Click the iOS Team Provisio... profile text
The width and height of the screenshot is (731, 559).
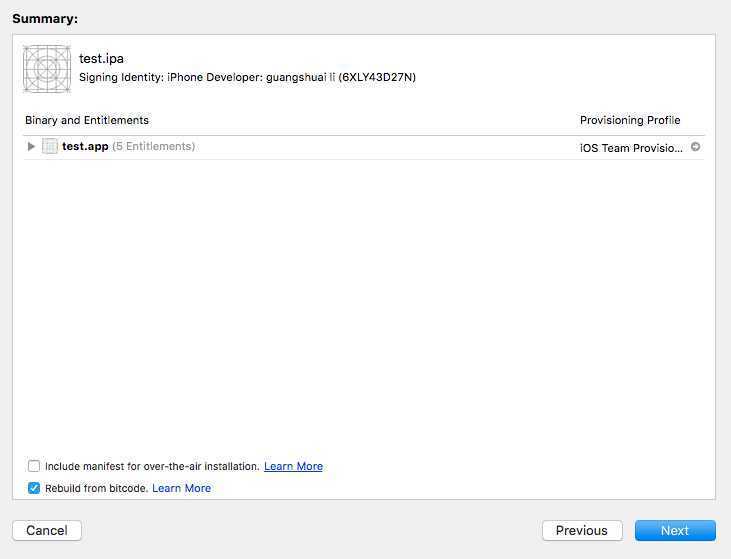pos(631,148)
